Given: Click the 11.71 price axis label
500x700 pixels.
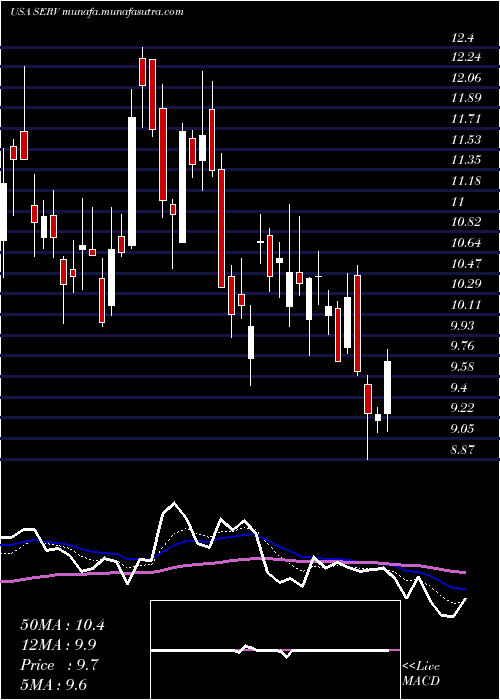Looking at the screenshot, I should click(x=466, y=119).
